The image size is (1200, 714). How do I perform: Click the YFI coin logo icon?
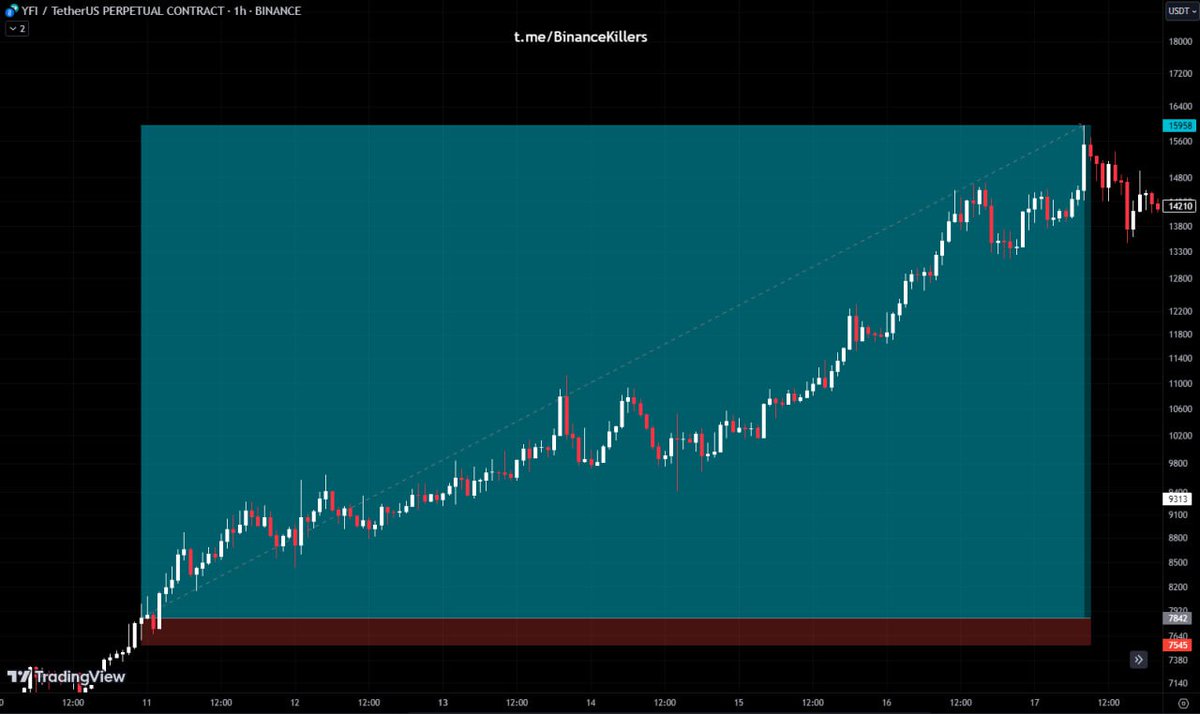(12, 11)
